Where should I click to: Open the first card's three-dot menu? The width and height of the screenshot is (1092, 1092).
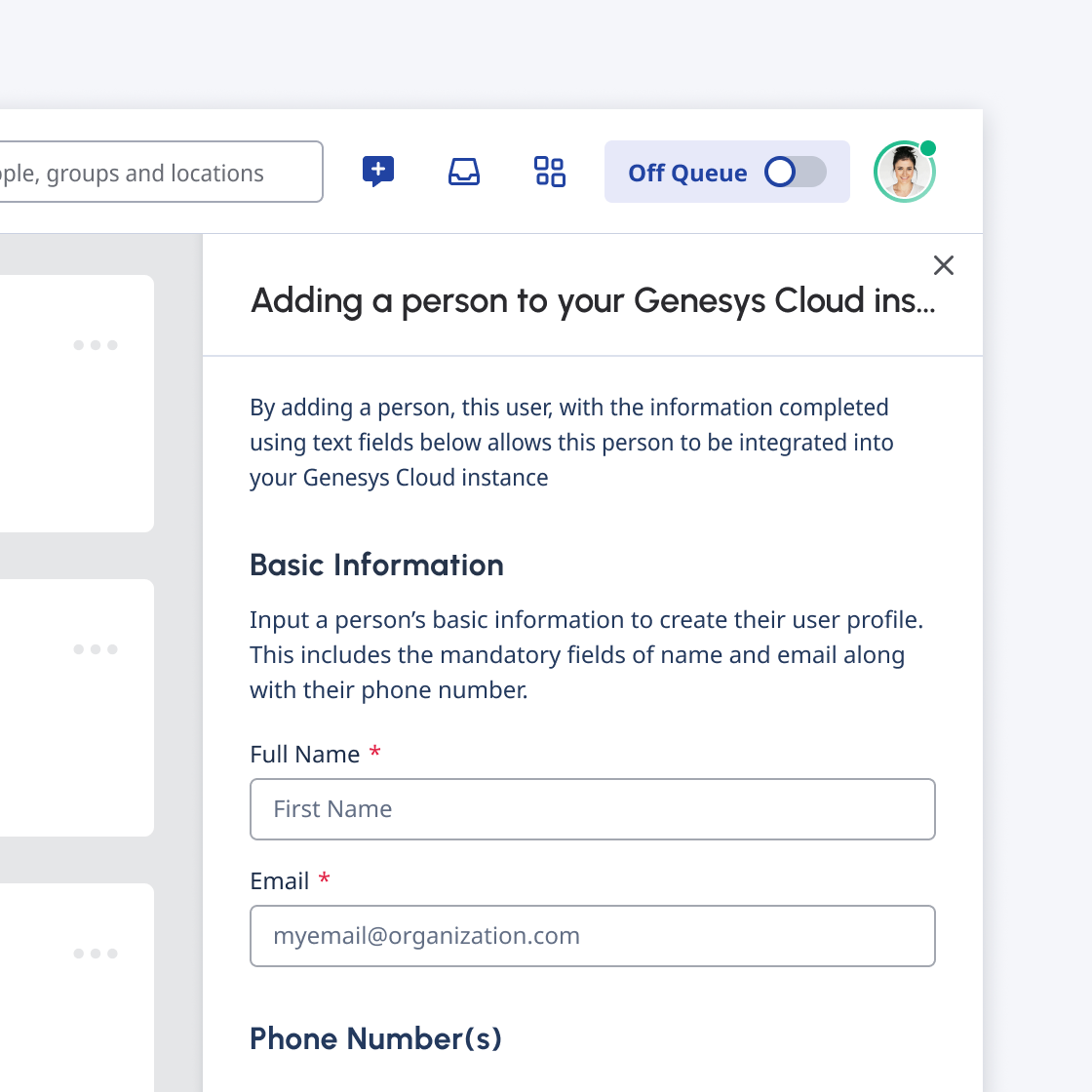[96, 345]
